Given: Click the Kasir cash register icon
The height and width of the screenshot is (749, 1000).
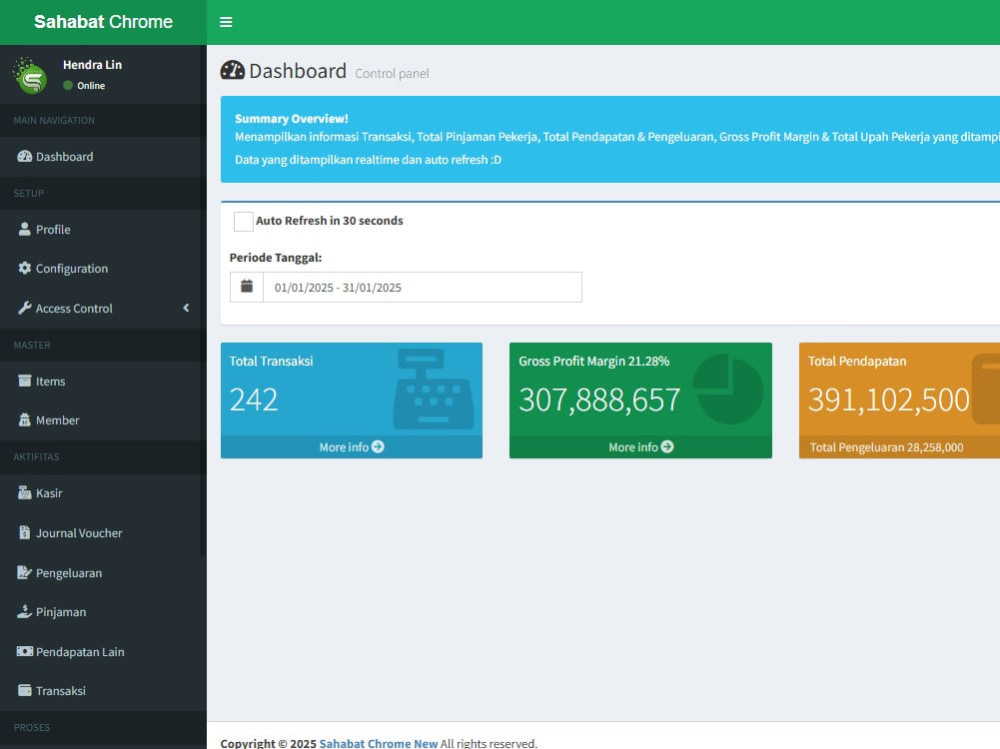Looking at the screenshot, I should tap(24, 493).
